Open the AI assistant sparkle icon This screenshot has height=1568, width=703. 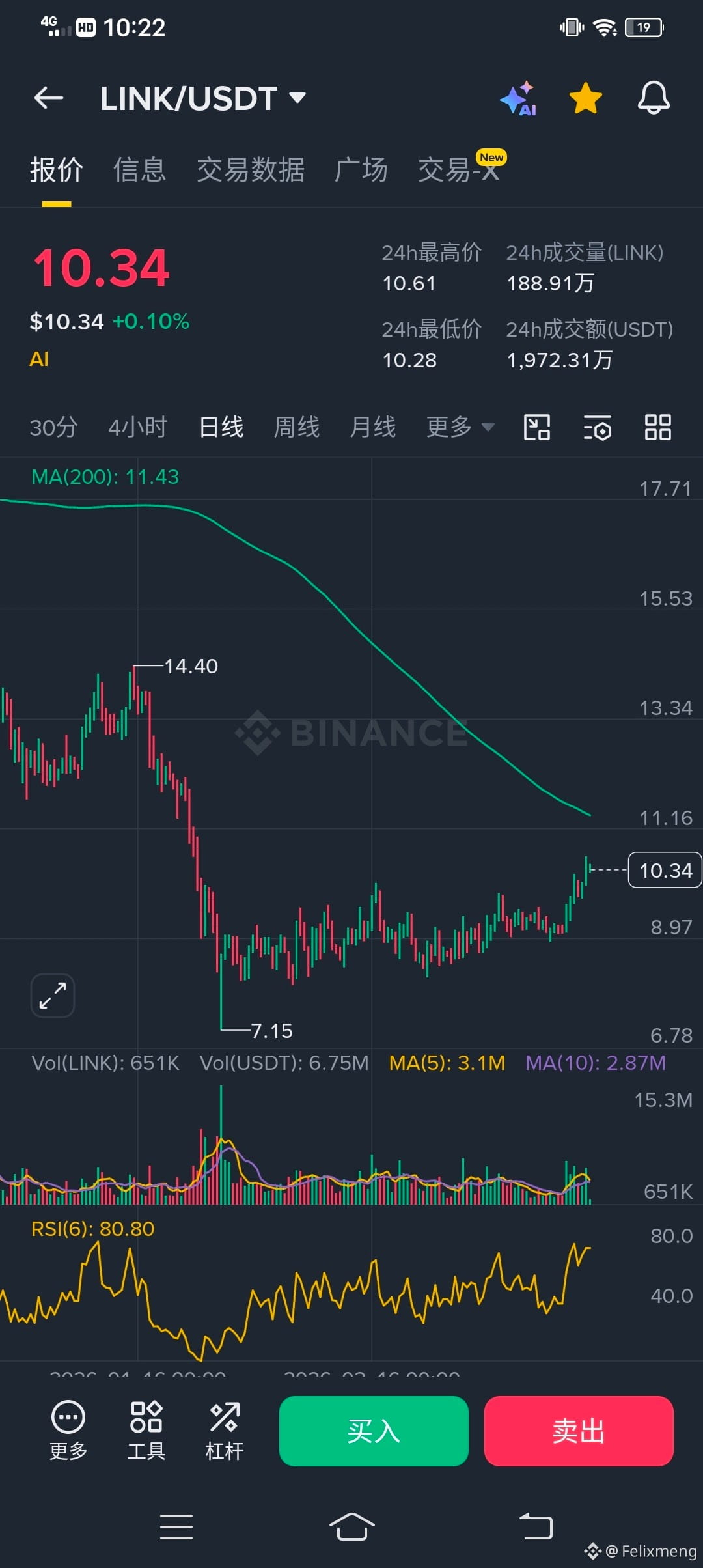coord(519,98)
